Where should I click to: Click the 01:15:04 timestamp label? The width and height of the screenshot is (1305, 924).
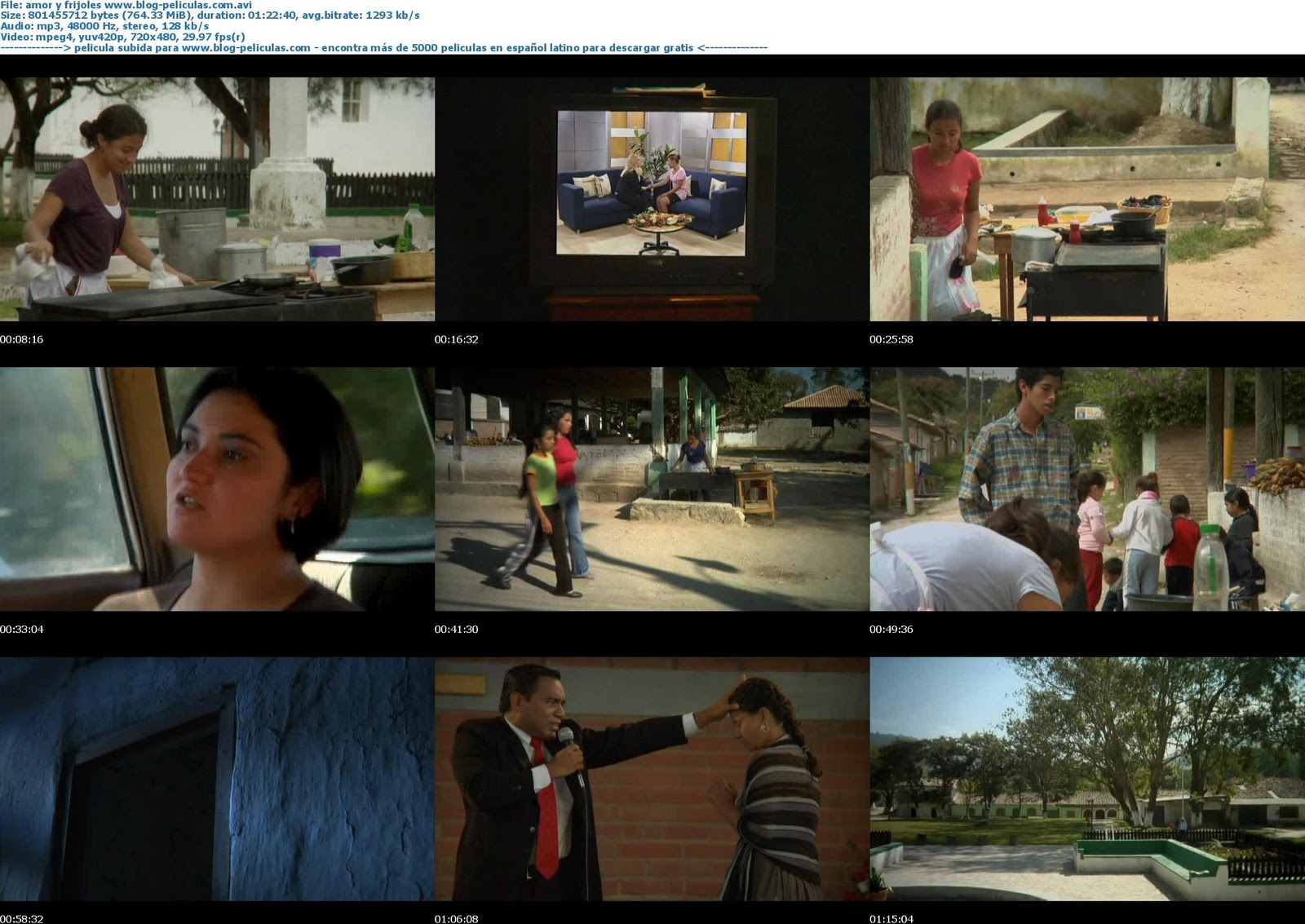point(891,918)
